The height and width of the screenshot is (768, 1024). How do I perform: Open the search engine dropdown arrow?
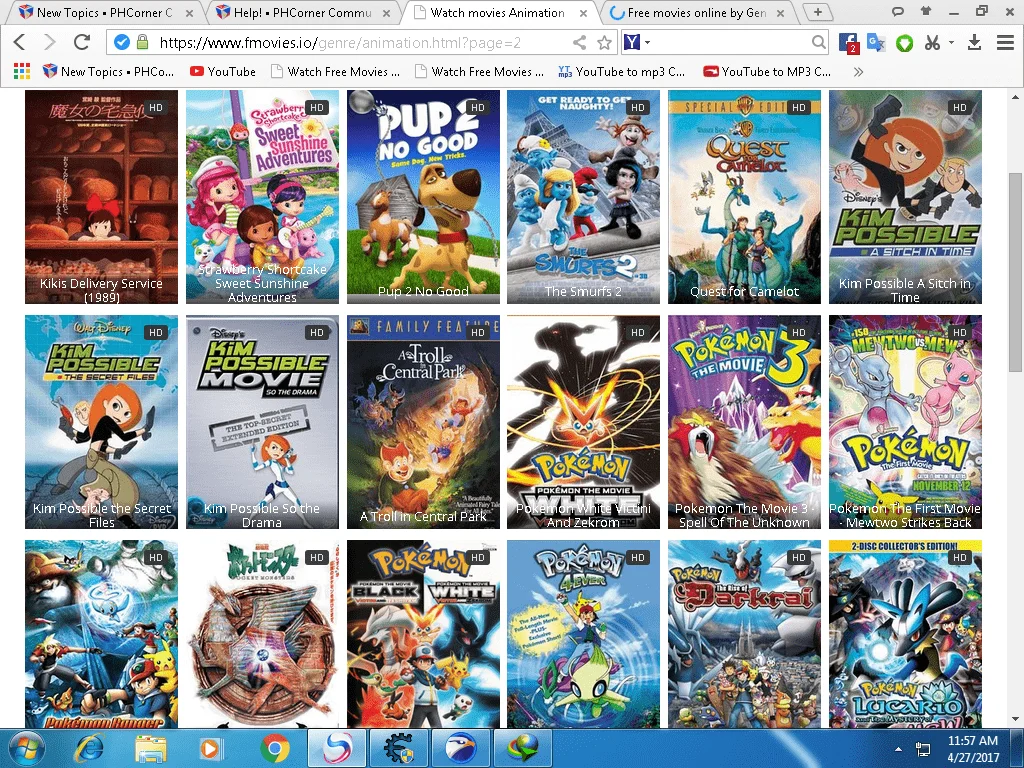tap(648, 42)
